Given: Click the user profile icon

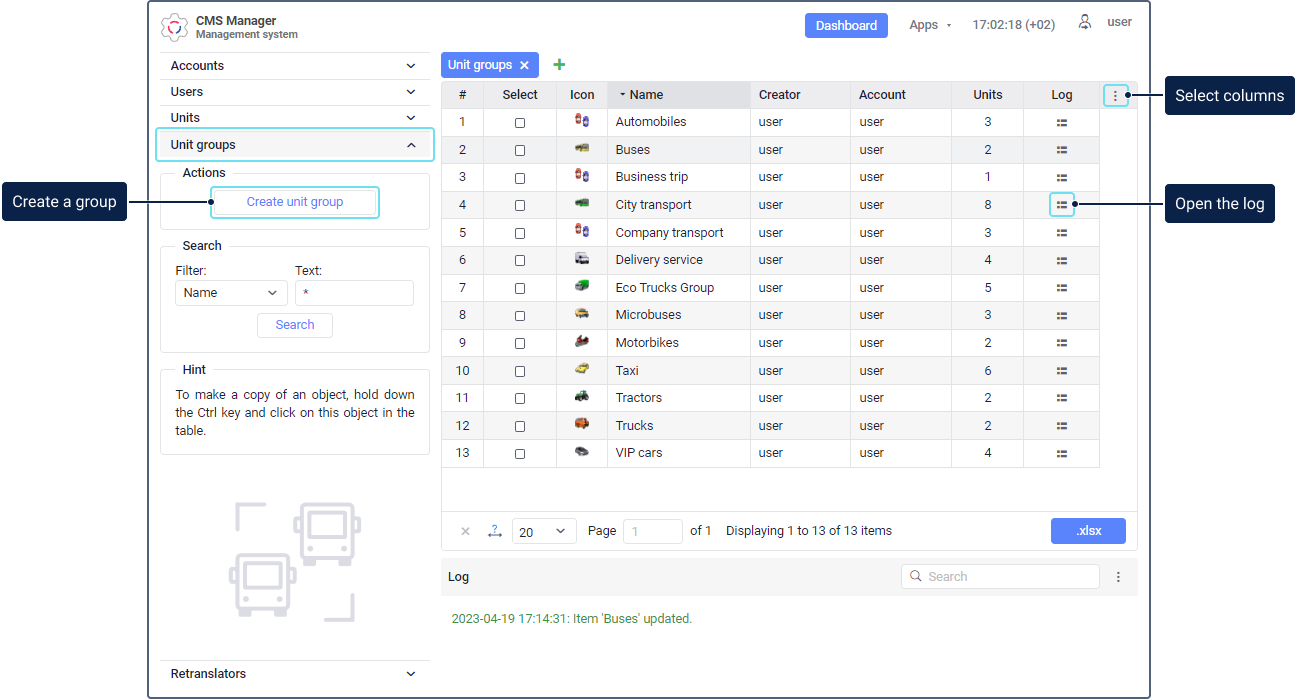Looking at the screenshot, I should [x=1085, y=22].
